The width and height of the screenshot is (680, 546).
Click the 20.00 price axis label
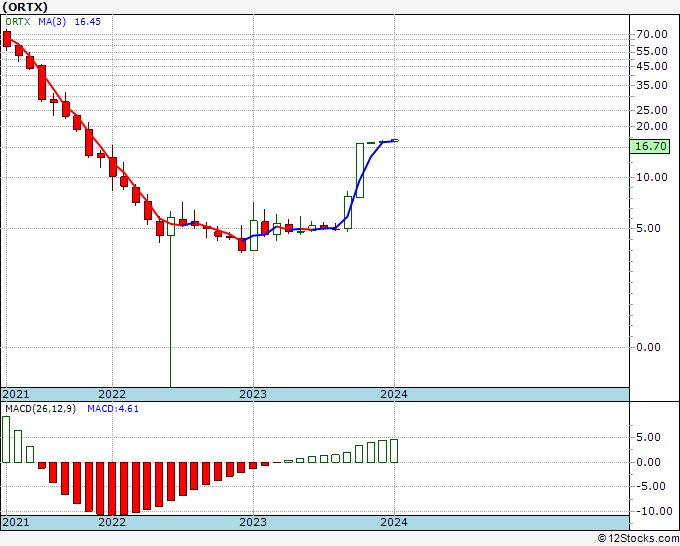click(x=652, y=126)
